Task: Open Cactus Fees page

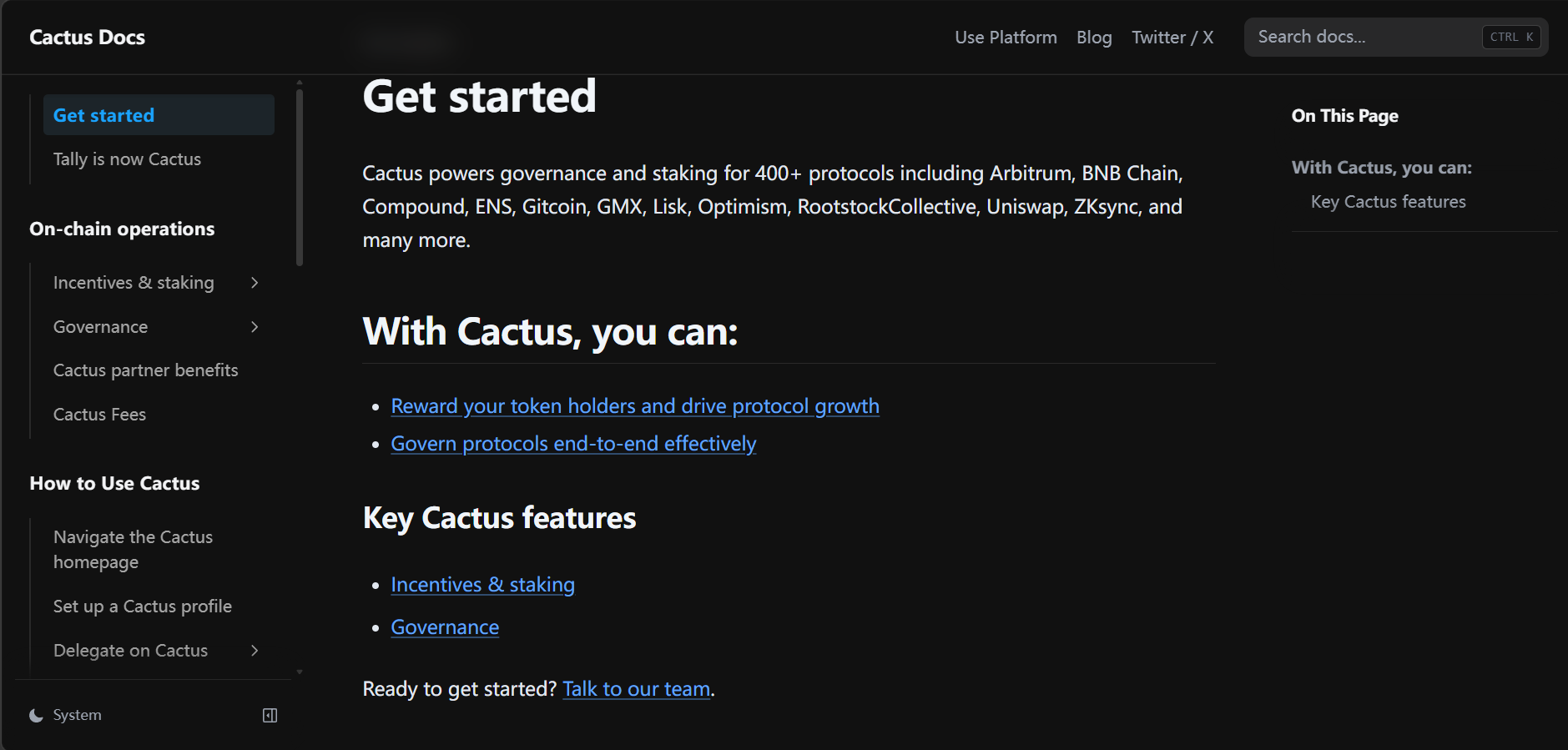Action: coord(99,415)
